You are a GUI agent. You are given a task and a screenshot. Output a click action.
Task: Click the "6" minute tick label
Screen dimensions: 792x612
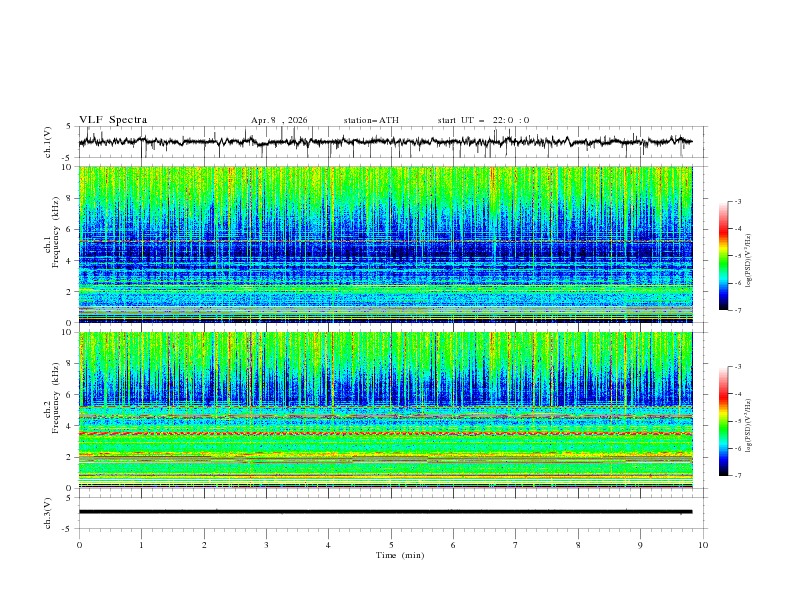click(453, 545)
